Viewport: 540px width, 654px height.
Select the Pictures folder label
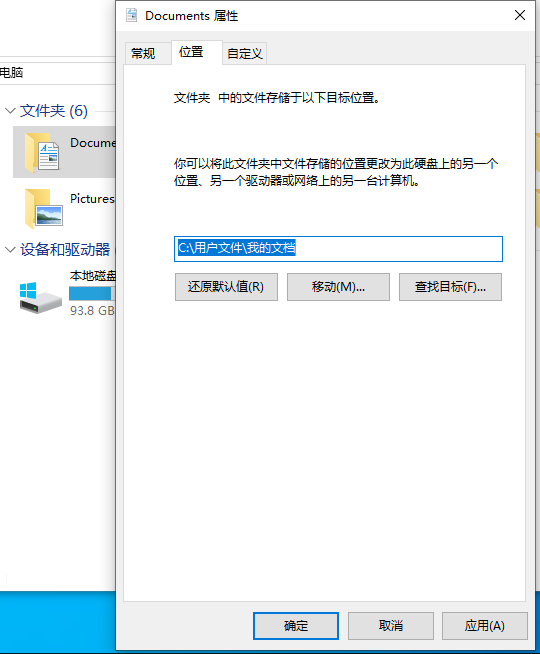coord(92,199)
